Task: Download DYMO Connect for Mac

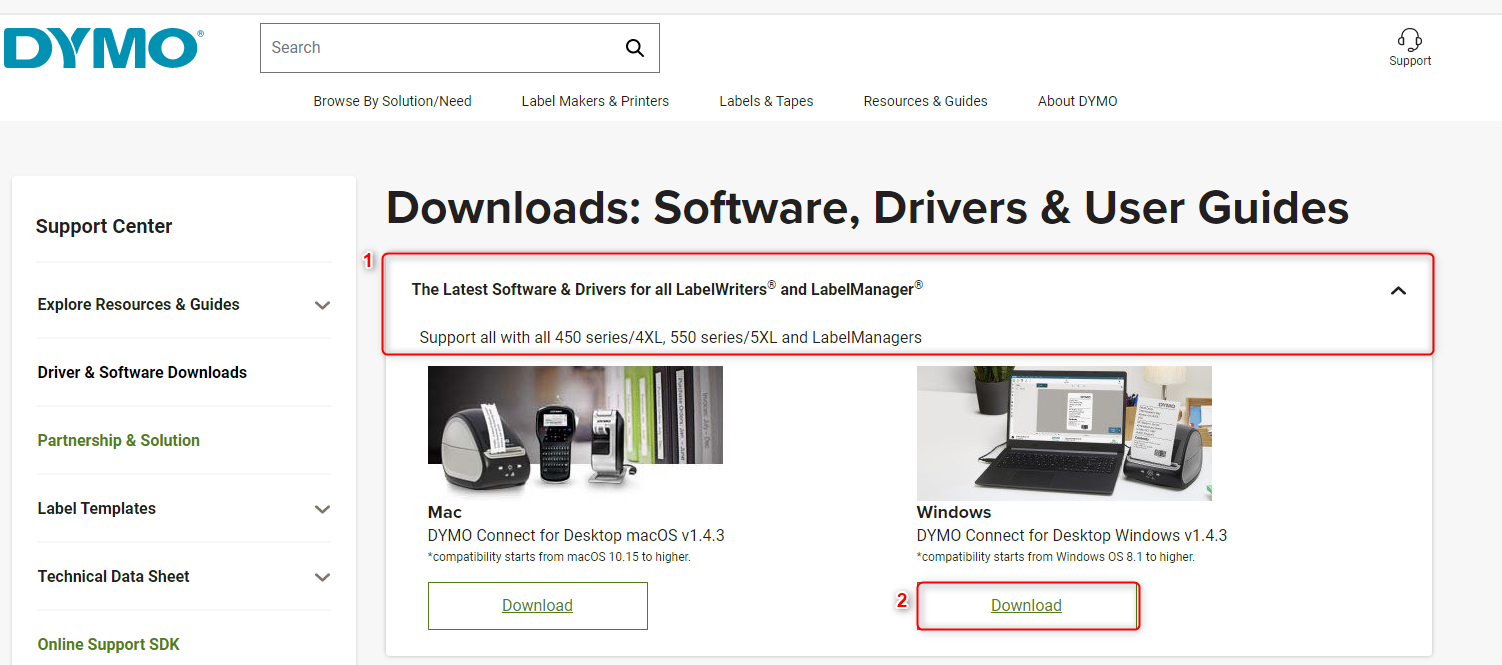Action: pyautogui.click(x=537, y=605)
